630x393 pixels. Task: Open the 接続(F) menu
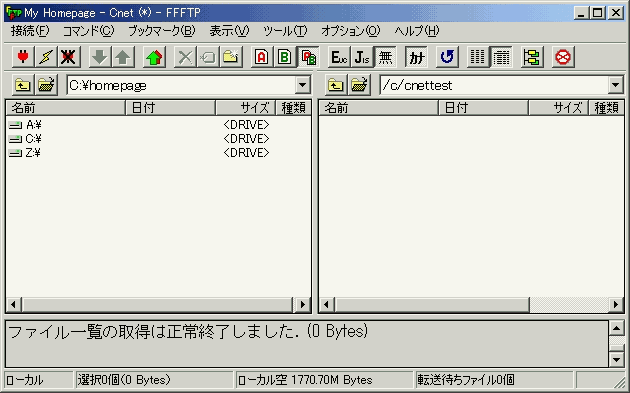point(30,31)
